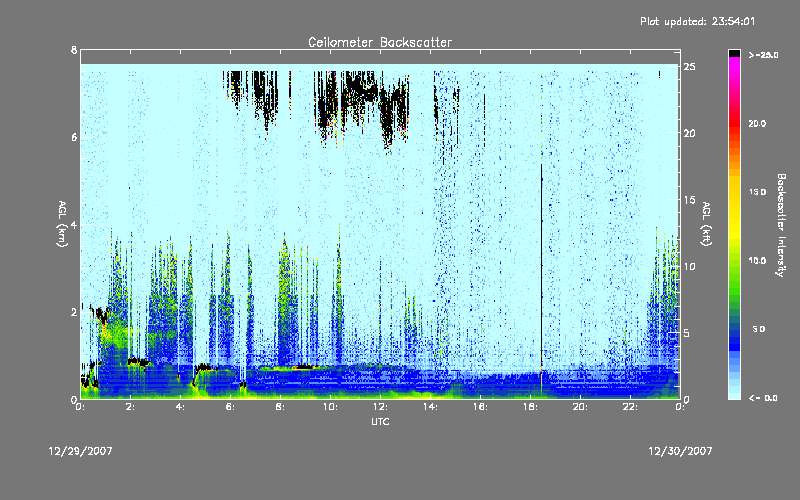Click the '18:' UTC hour tick
The height and width of the screenshot is (500, 800).
tap(531, 407)
